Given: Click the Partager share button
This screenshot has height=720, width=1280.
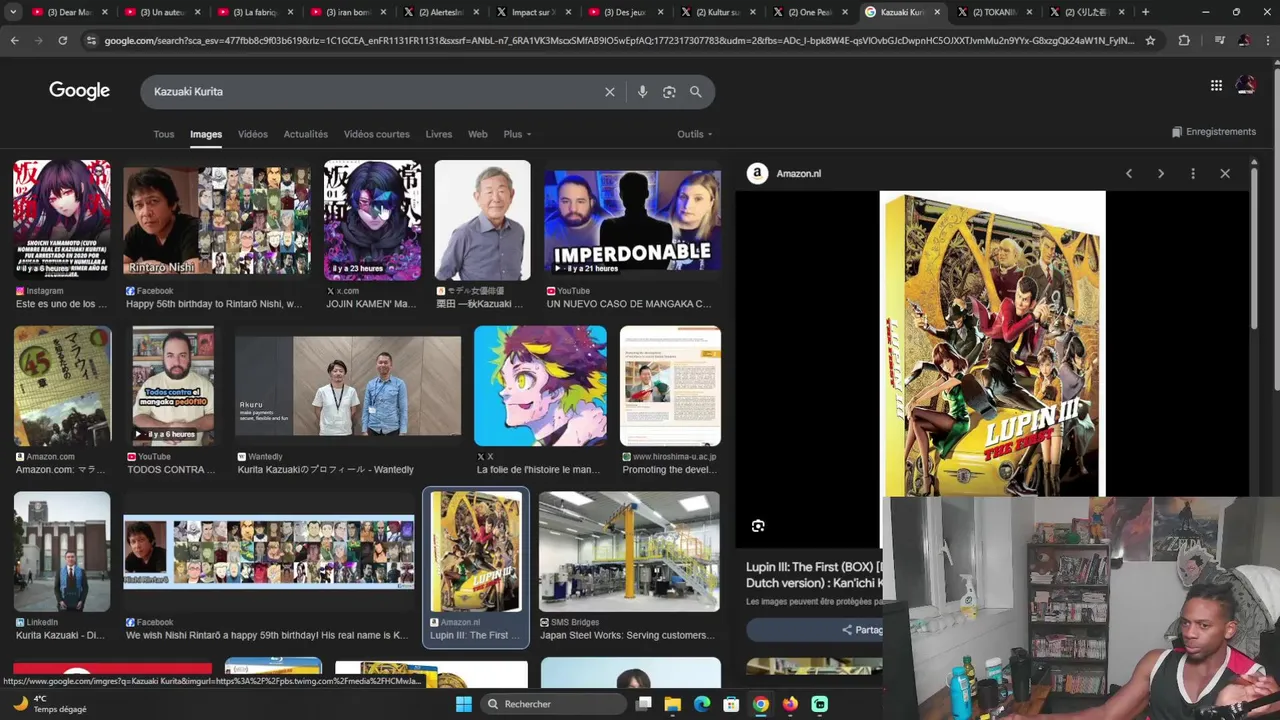Looking at the screenshot, I should (x=863, y=630).
